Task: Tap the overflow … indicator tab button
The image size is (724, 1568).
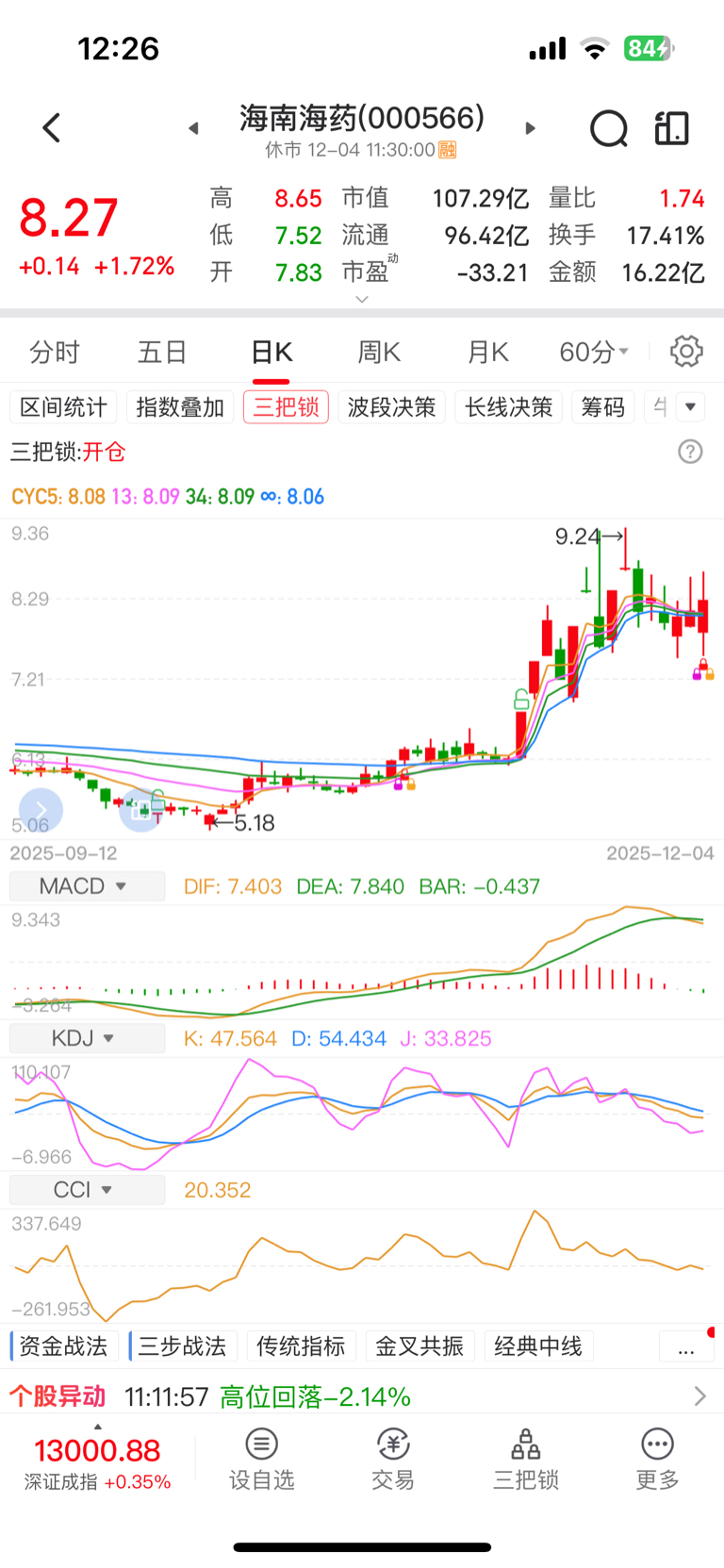Action: [x=686, y=1346]
